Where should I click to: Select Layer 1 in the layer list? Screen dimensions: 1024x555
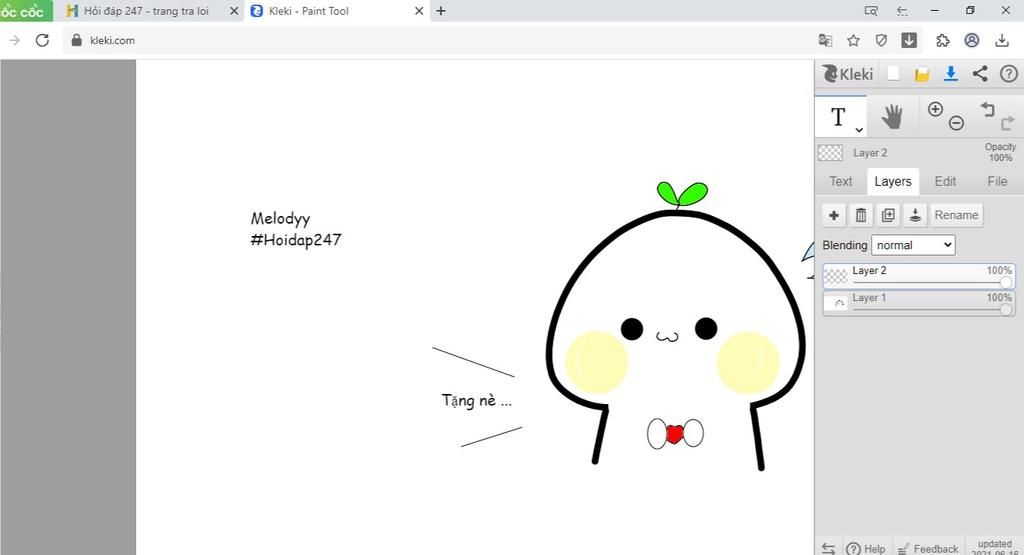pyautogui.click(x=918, y=304)
